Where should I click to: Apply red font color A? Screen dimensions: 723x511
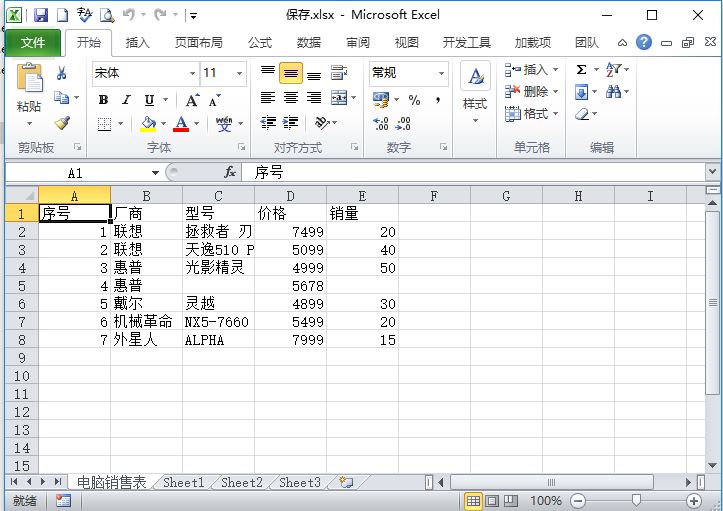click(x=181, y=124)
